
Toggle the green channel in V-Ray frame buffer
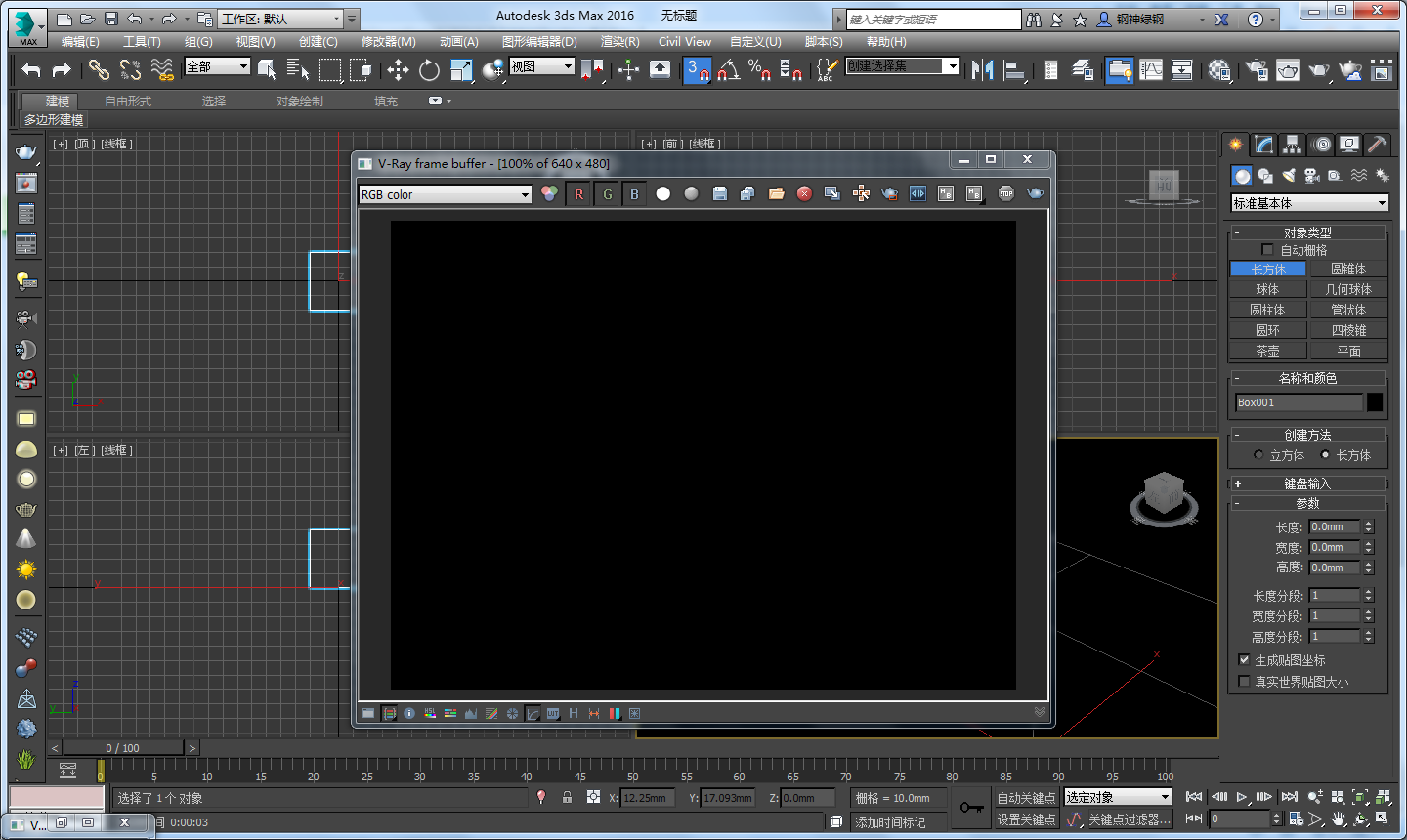point(607,193)
